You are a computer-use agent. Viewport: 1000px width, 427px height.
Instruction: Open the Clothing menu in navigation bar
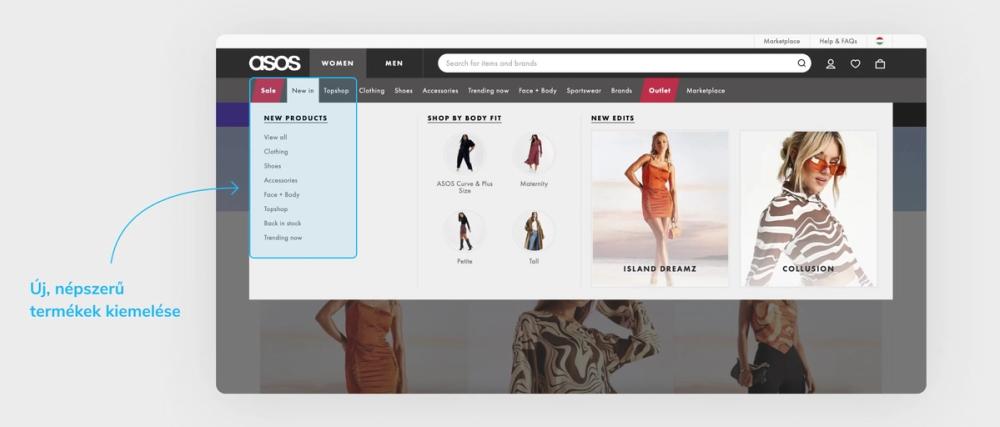tap(371, 90)
